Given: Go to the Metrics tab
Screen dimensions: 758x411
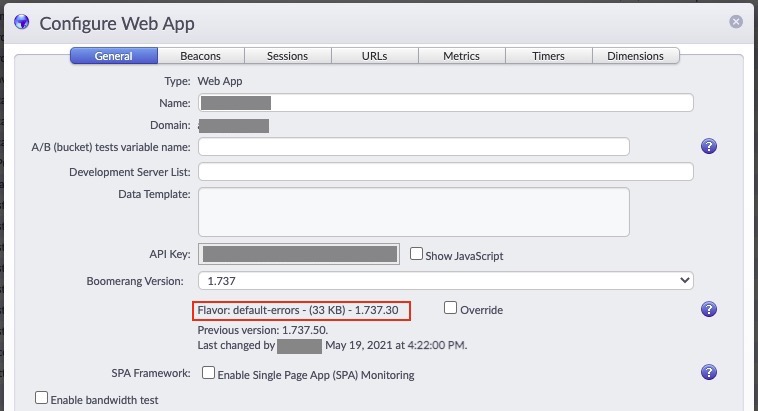Looking at the screenshot, I should pyautogui.click(x=461, y=56).
